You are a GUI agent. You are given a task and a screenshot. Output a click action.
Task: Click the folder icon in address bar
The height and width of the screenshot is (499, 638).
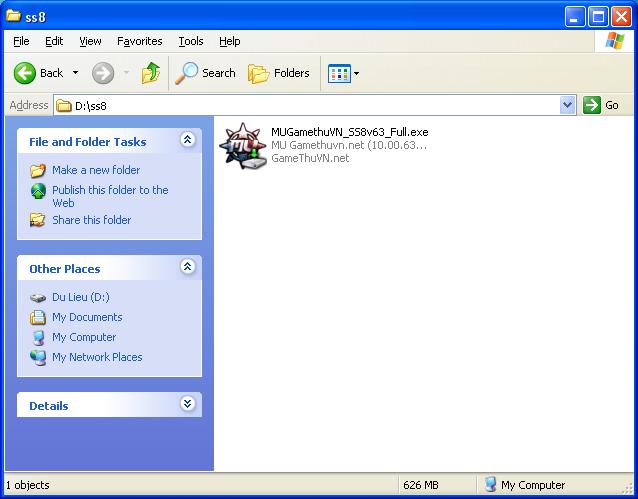pos(63,106)
